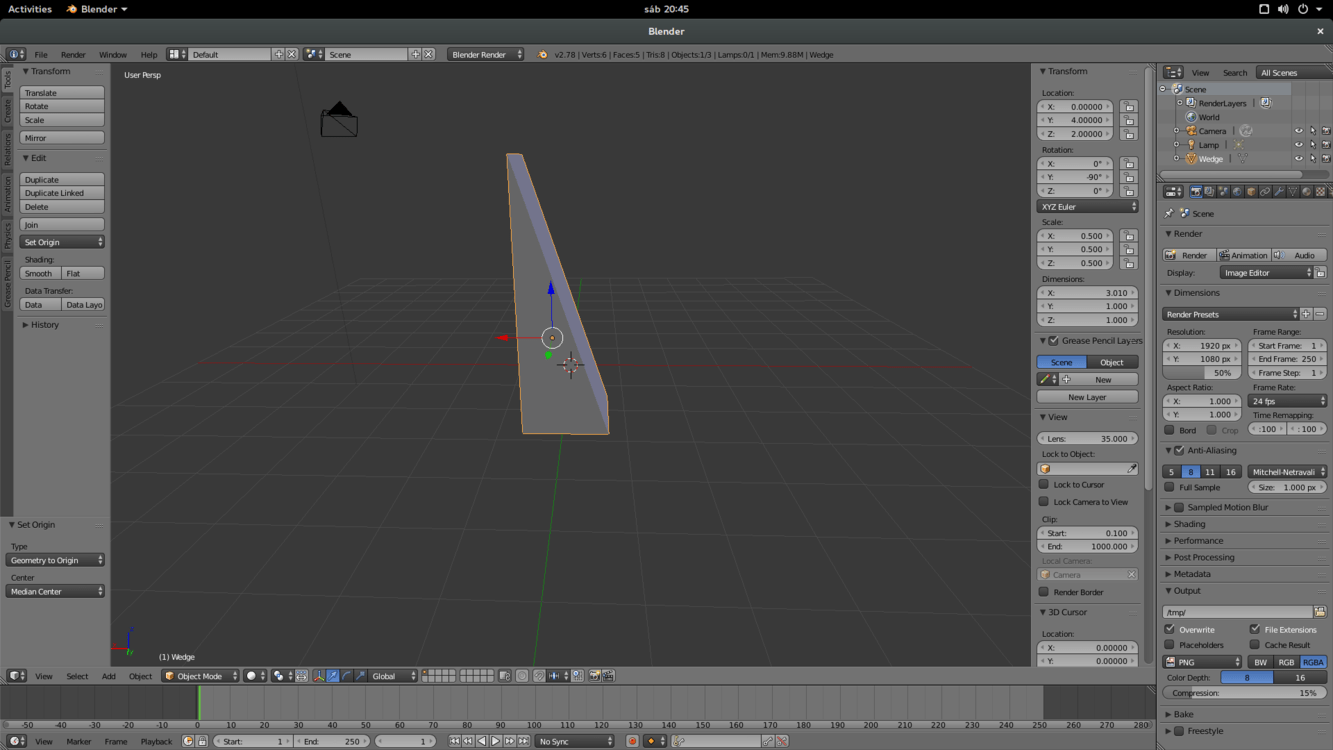Image resolution: width=1333 pixels, height=750 pixels.
Task: Open the Set Origin dropdown
Action: (x=62, y=242)
